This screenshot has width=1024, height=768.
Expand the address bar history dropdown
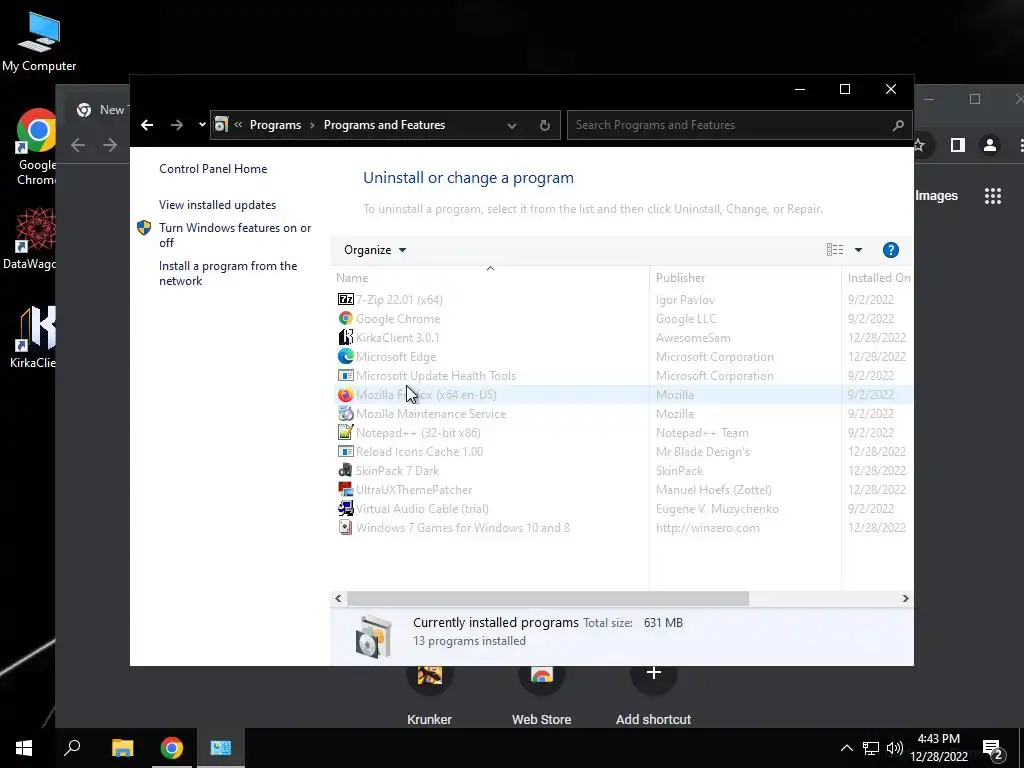coord(512,125)
